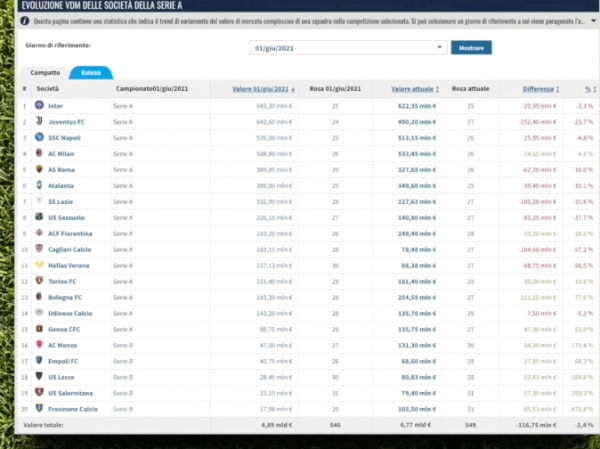This screenshot has height=449, width=600.
Task: Click Inter's current value 622,35 mln €
Action: [x=417, y=106]
